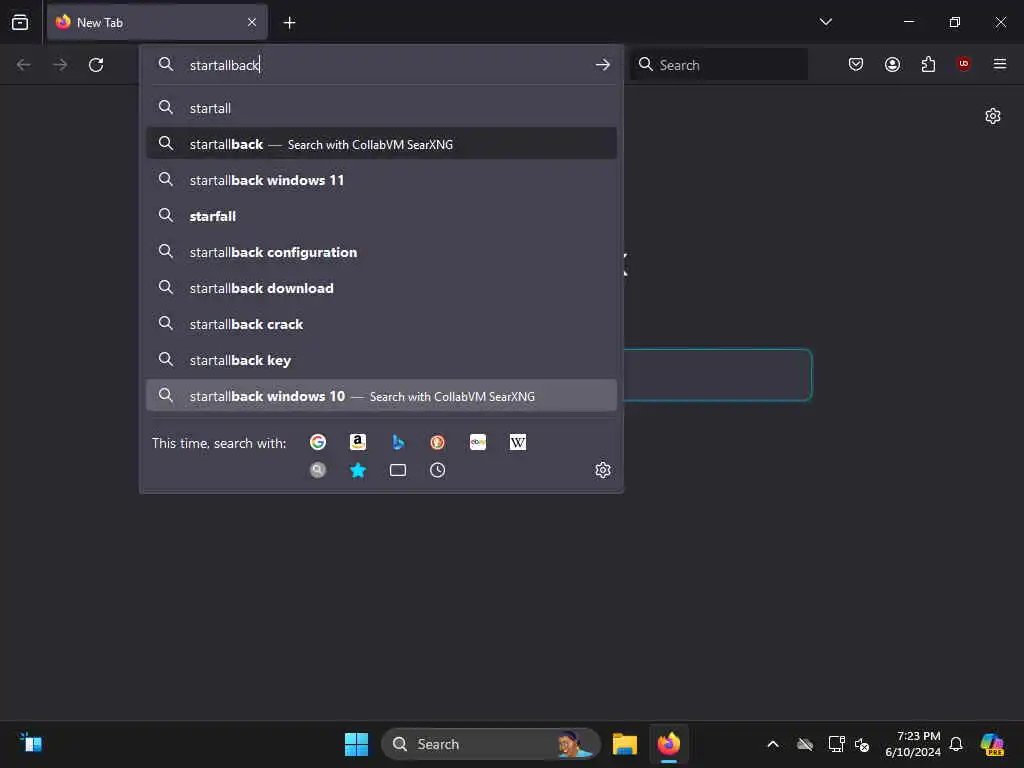Open the clock showing 7:23 PM

[912, 744]
